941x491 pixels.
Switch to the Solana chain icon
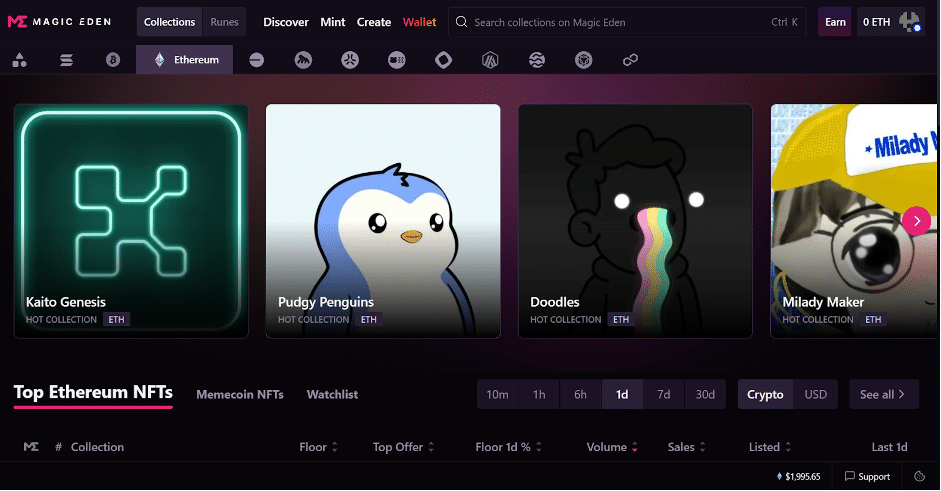66,60
